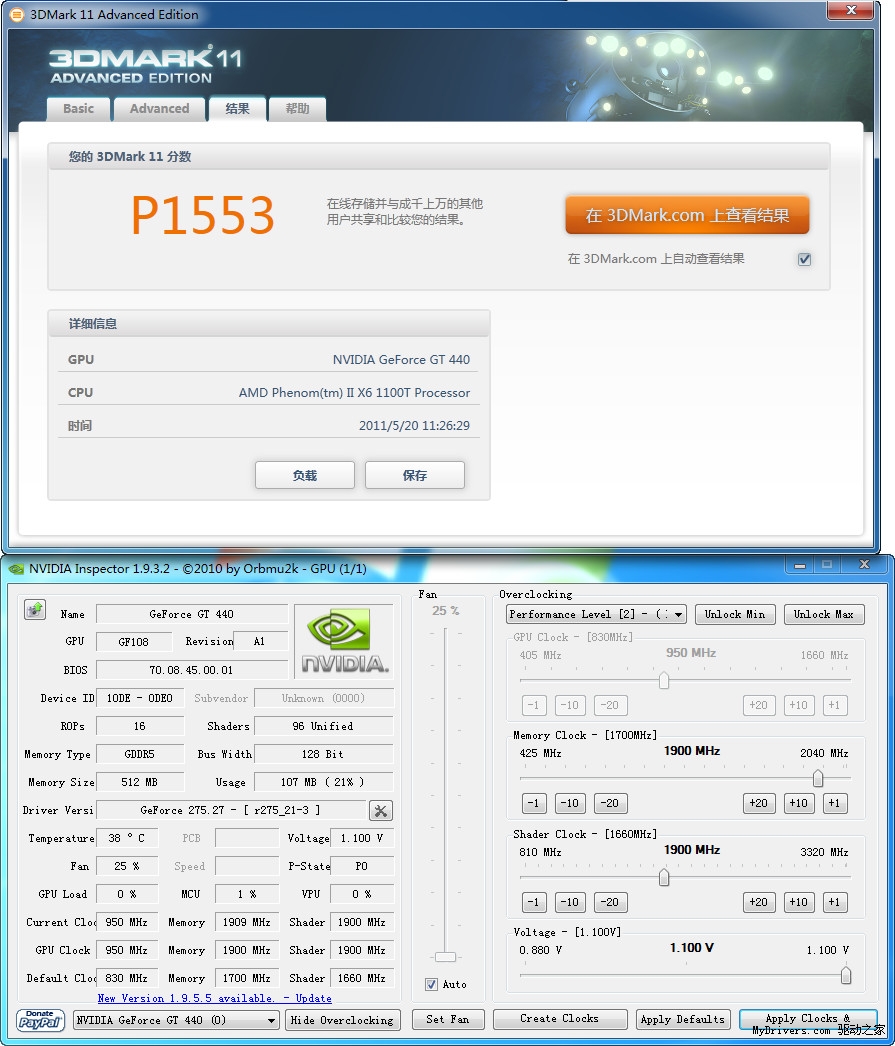The height and width of the screenshot is (1046, 895).
Task: Click Apply Clocks & Voltage button
Action: [x=808, y=1019]
